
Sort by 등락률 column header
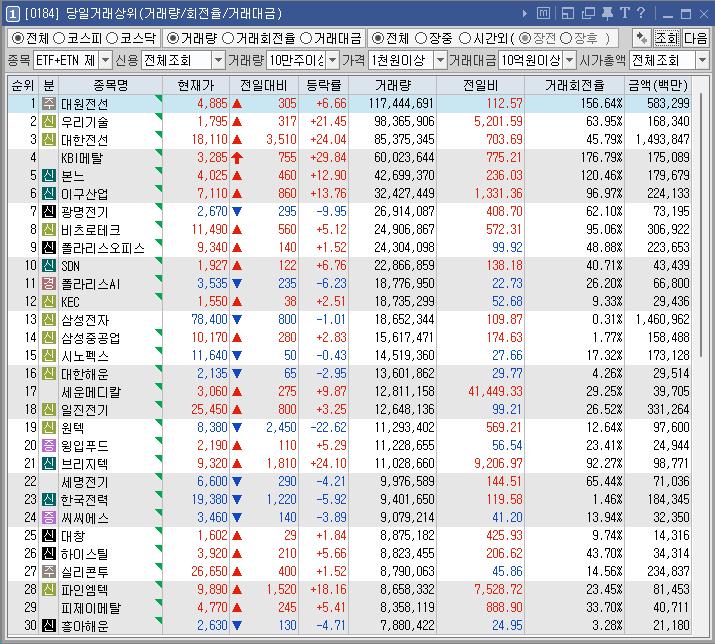(x=323, y=85)
